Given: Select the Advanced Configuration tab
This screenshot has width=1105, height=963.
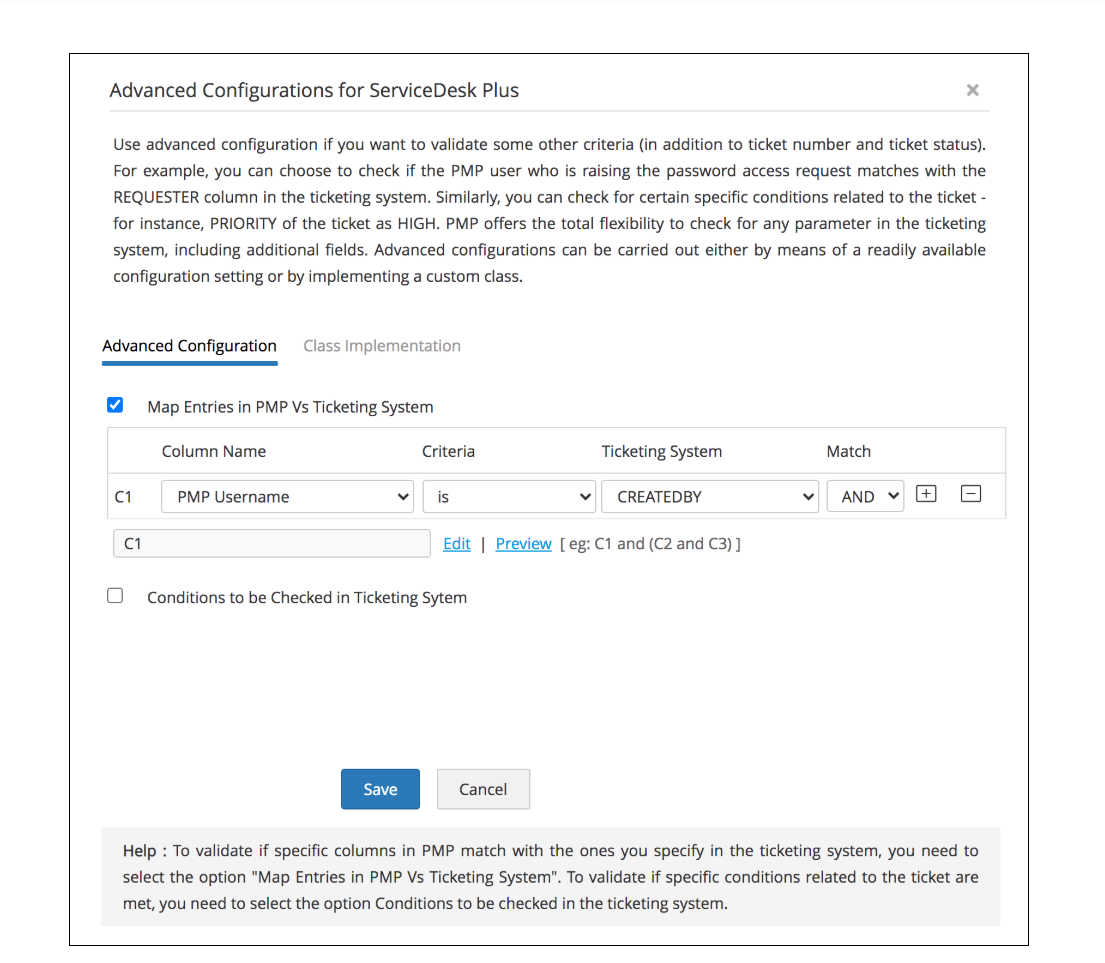Looking at the screenshot, I should point(189,346).
